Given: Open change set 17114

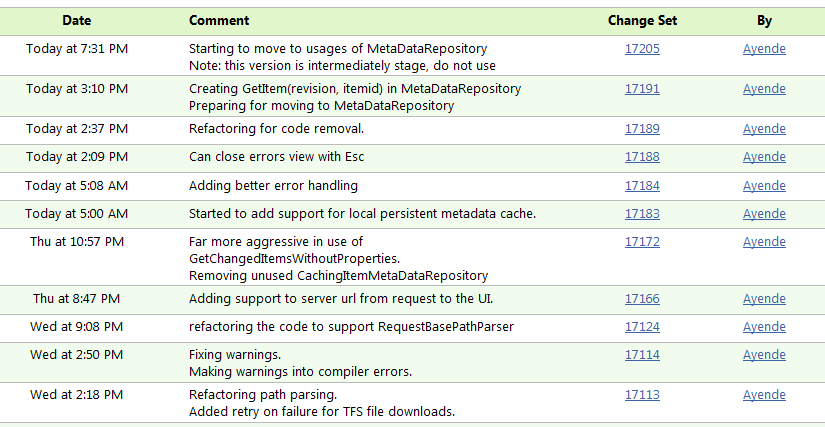Looking at the screenshot, I should (642, 355).
